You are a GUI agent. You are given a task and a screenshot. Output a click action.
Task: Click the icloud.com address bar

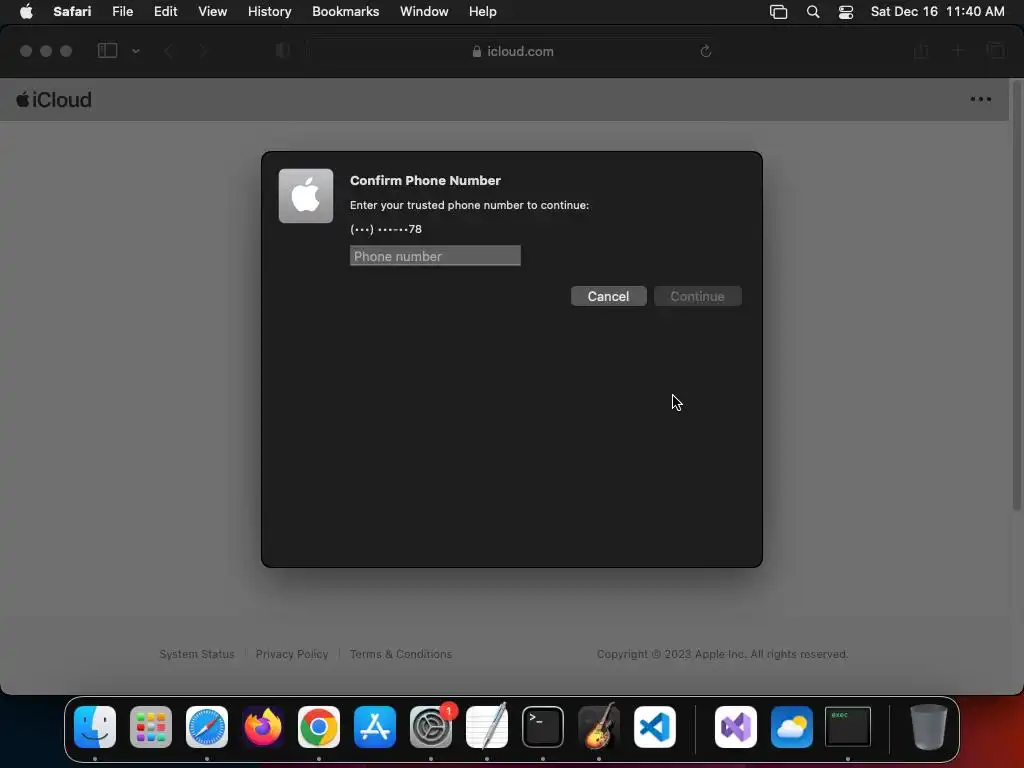pyautogui.click(x=513, y=51)
